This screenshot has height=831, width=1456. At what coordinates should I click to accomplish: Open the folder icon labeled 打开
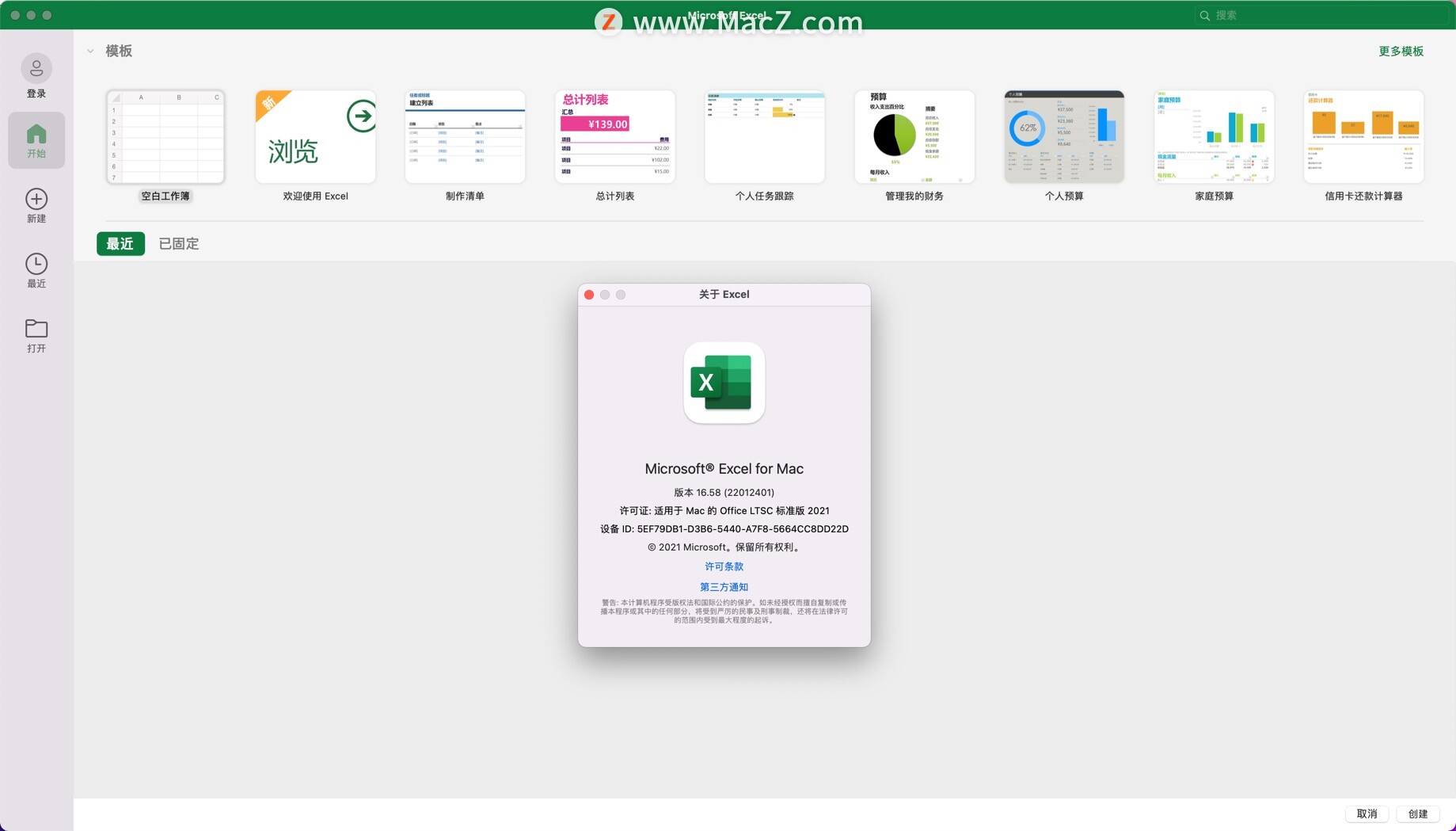(x=36, y=328)
